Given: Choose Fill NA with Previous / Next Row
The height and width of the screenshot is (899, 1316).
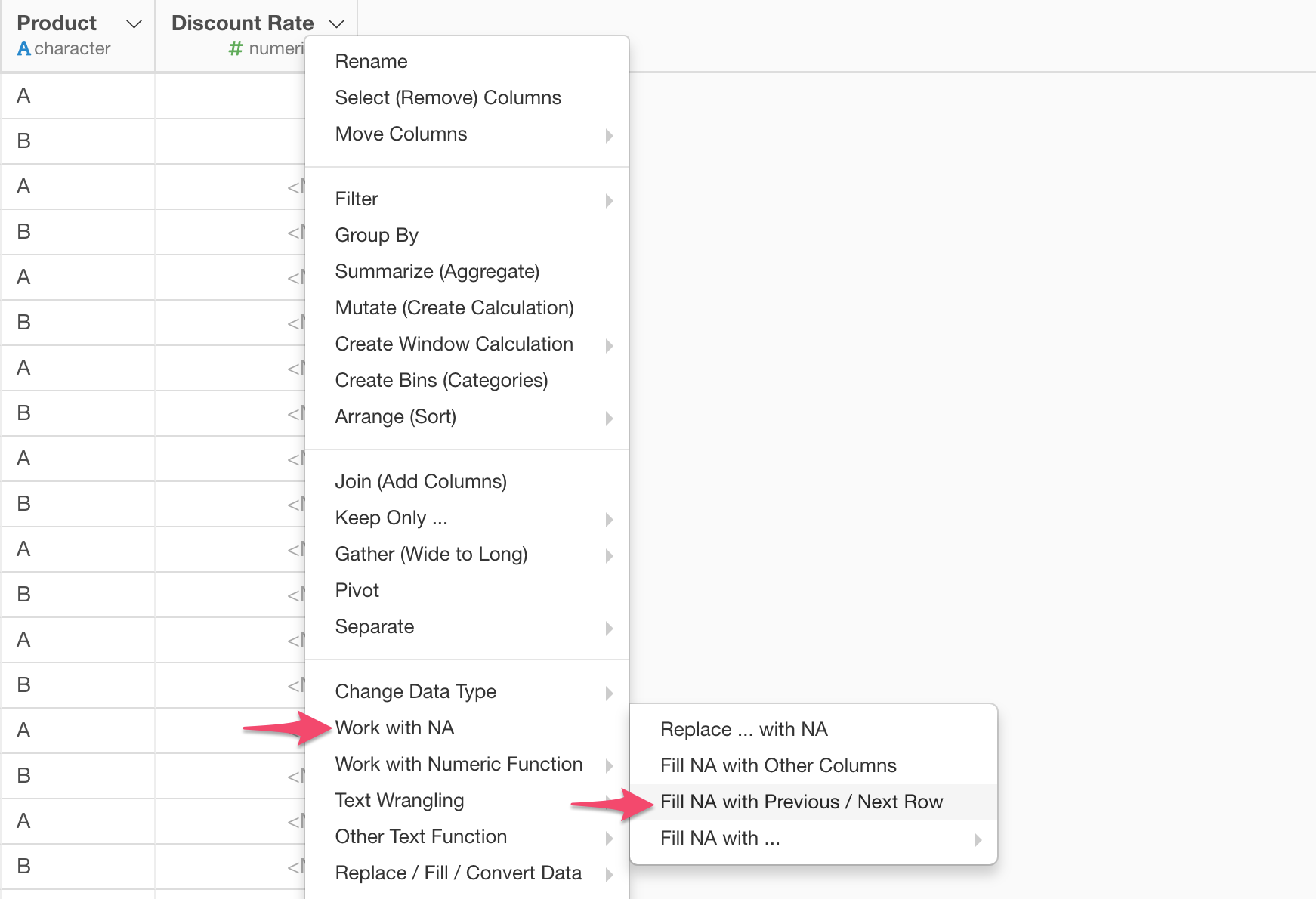Looking at the screenshot, I should point(801,802).
